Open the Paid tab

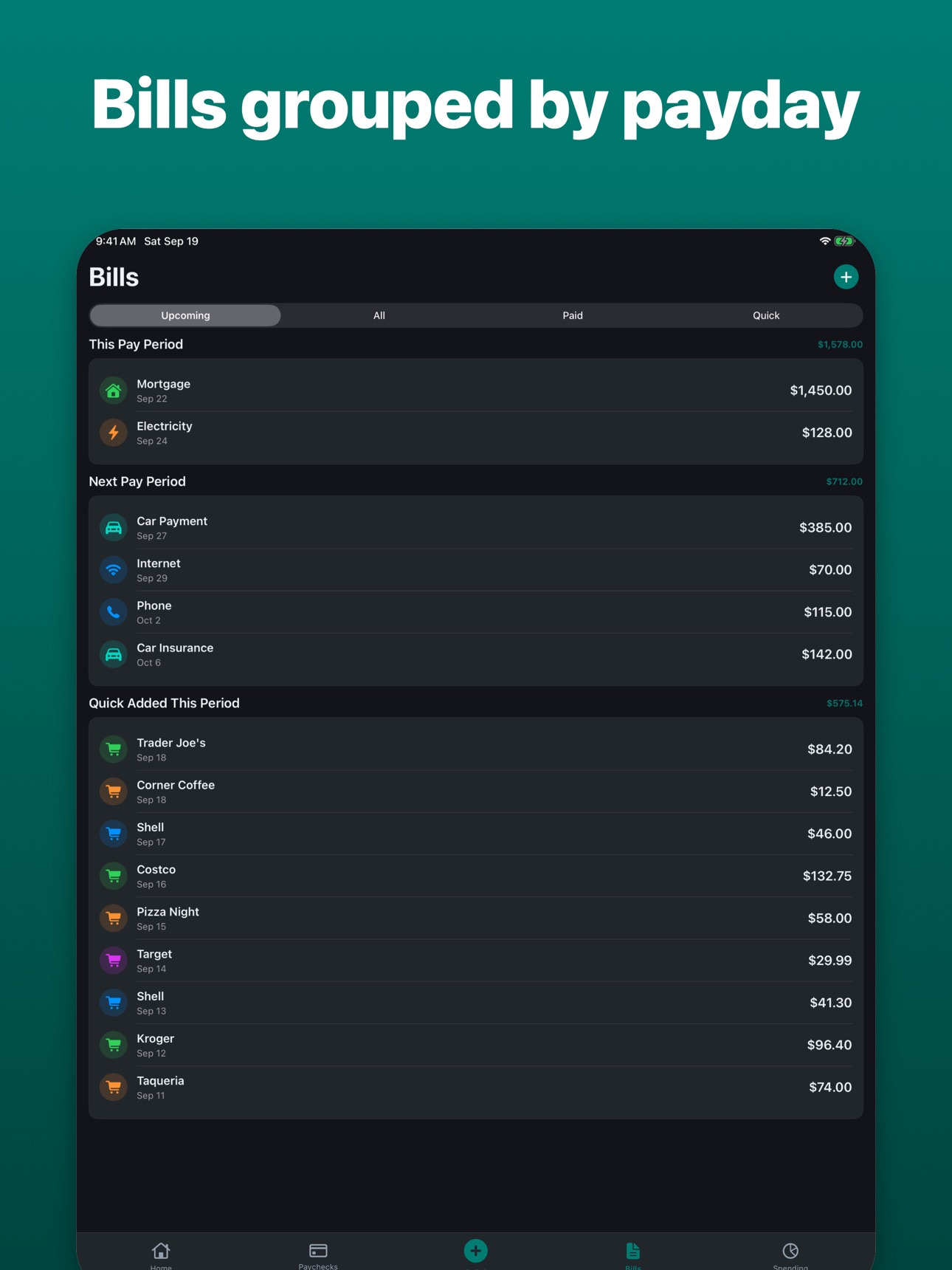point(573,315)
